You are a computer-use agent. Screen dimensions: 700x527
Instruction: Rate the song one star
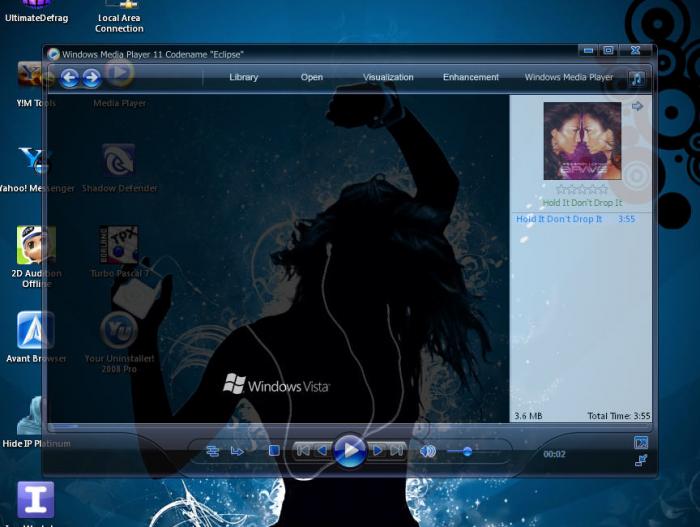coord(561,190)
